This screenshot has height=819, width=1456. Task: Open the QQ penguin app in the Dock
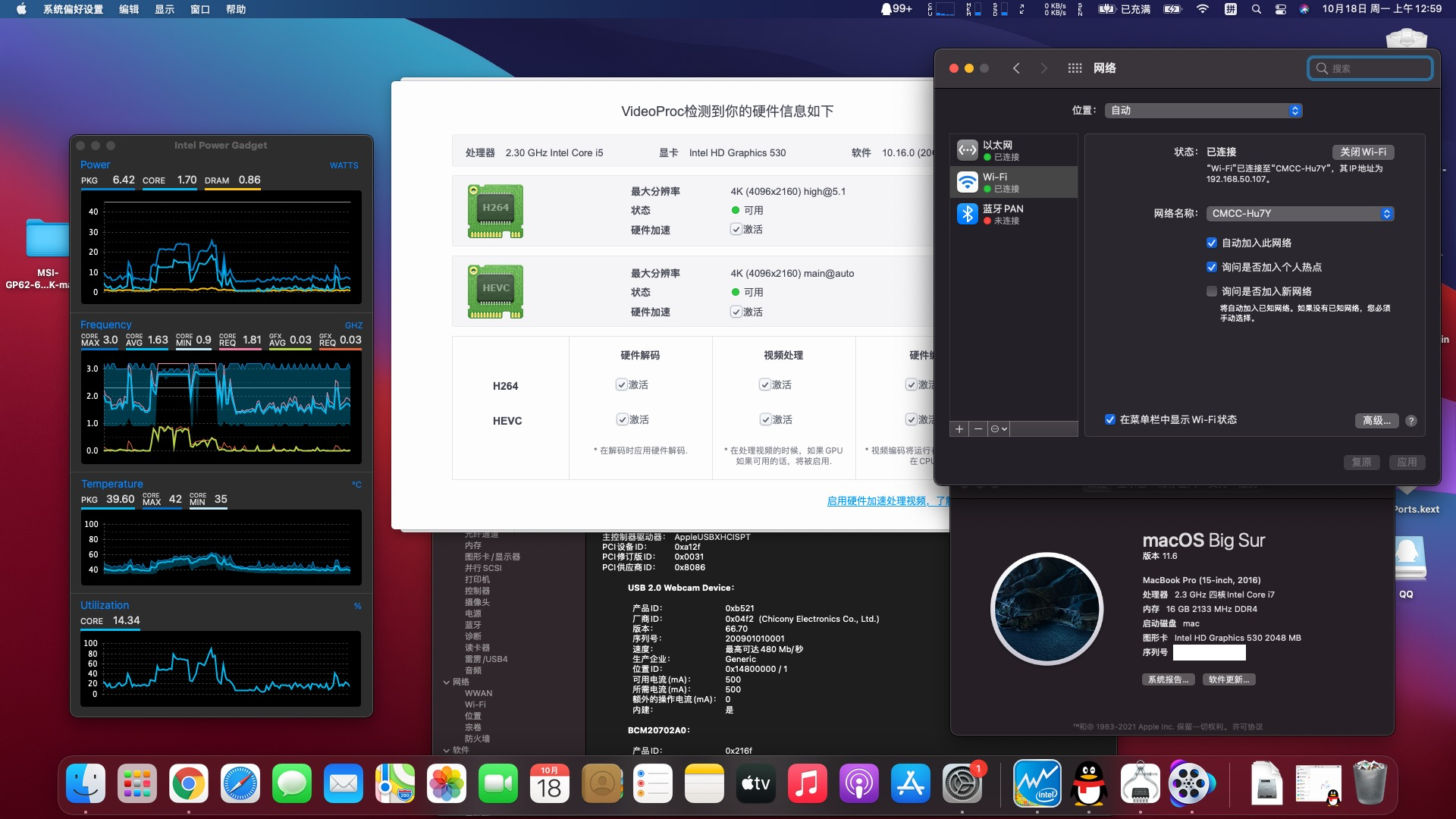coord(1088,784)
